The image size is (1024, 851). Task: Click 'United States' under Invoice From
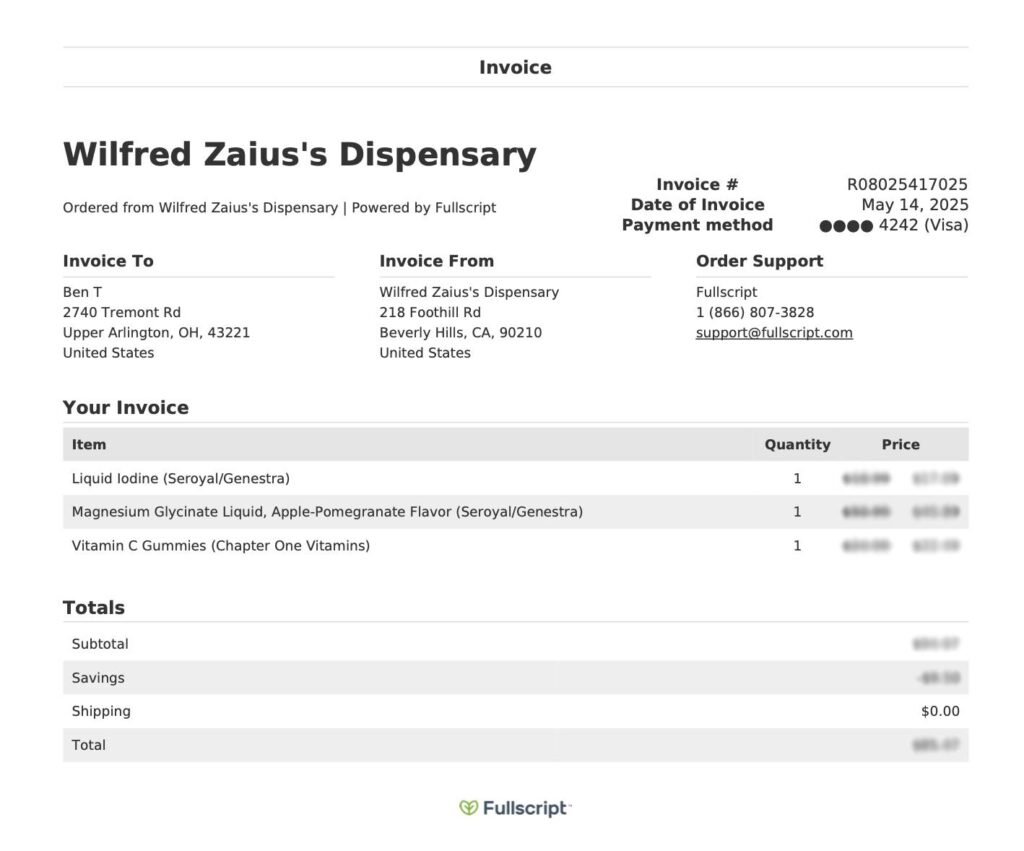point(425,353)
